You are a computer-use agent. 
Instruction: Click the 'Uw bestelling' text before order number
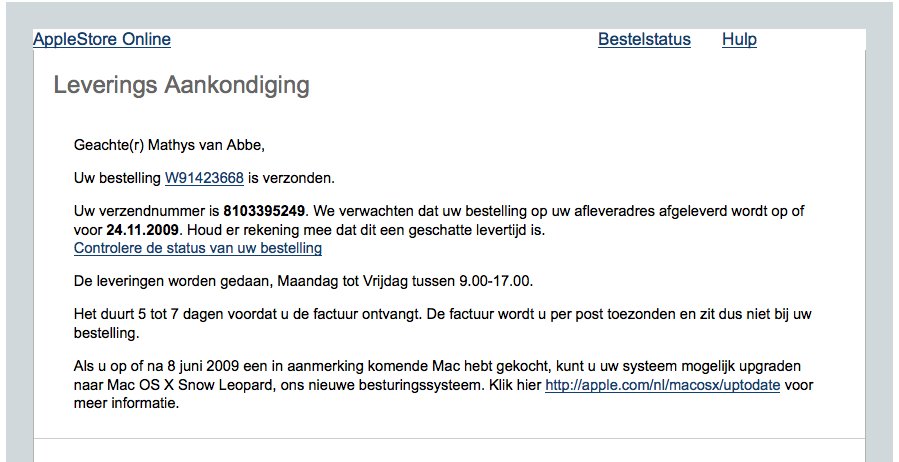point(117,179)
